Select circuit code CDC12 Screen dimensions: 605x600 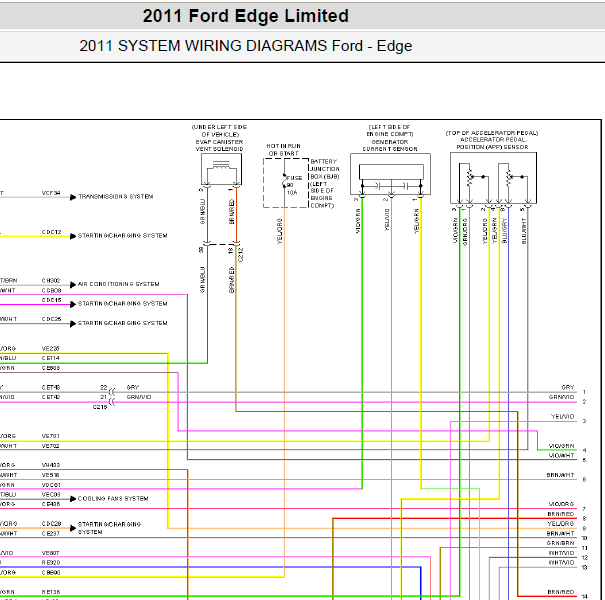pos(51,232)
